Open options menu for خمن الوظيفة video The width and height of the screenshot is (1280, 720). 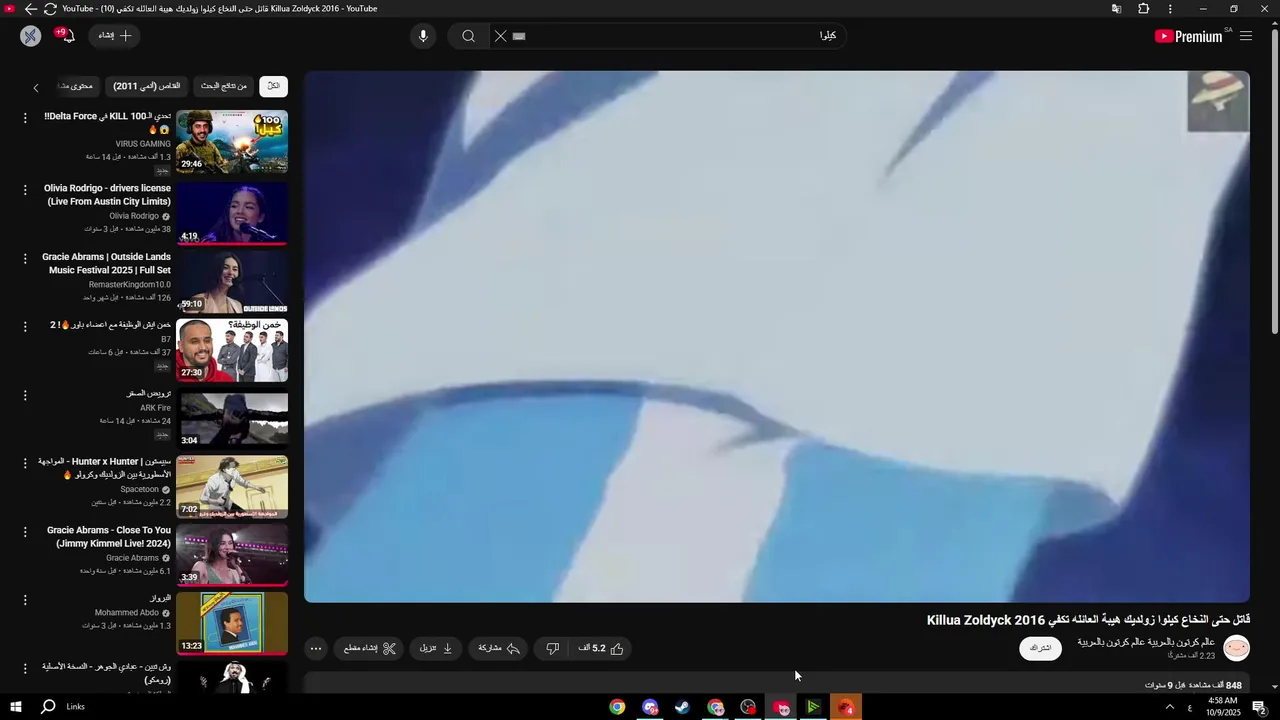pos(25,326)
